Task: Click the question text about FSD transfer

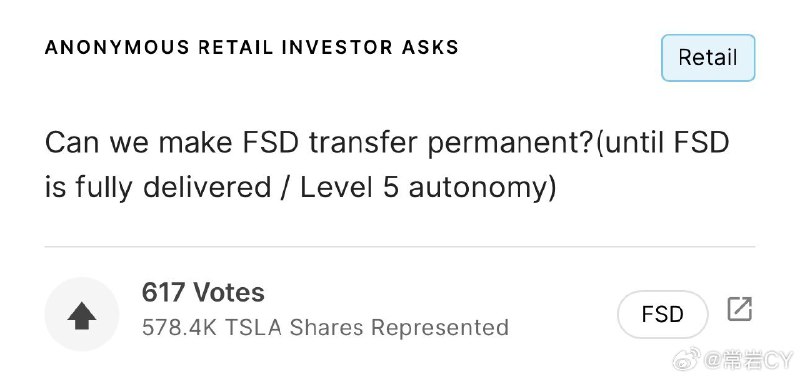Action: click(387, 165)
